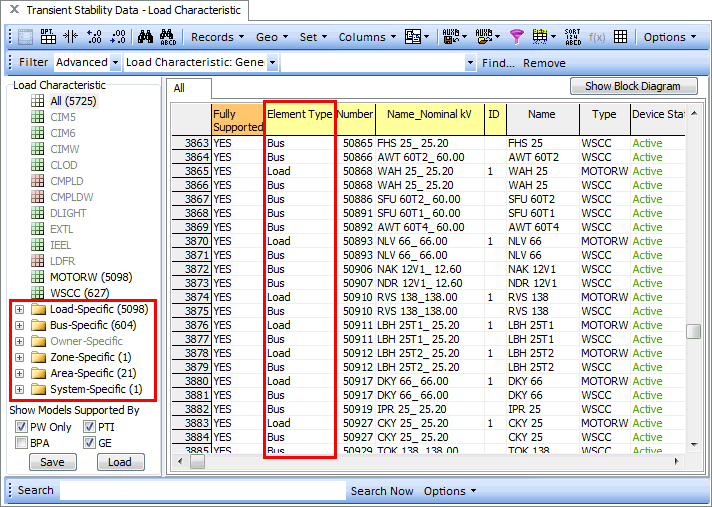712x507 pixels.
Task: Expand the Load-Specific tree node
Action: click(x=19, y=310)
